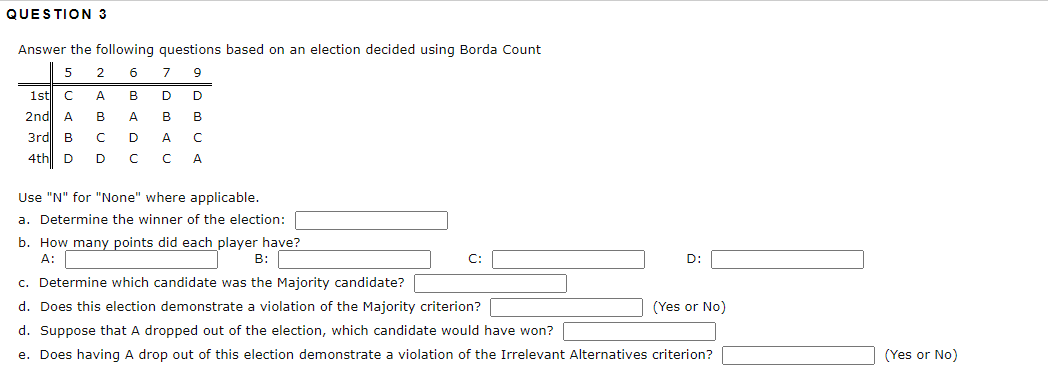Click the column header showing 5 voters
This screenshot has width=1048, height=379.
click(x=68, y=72)
